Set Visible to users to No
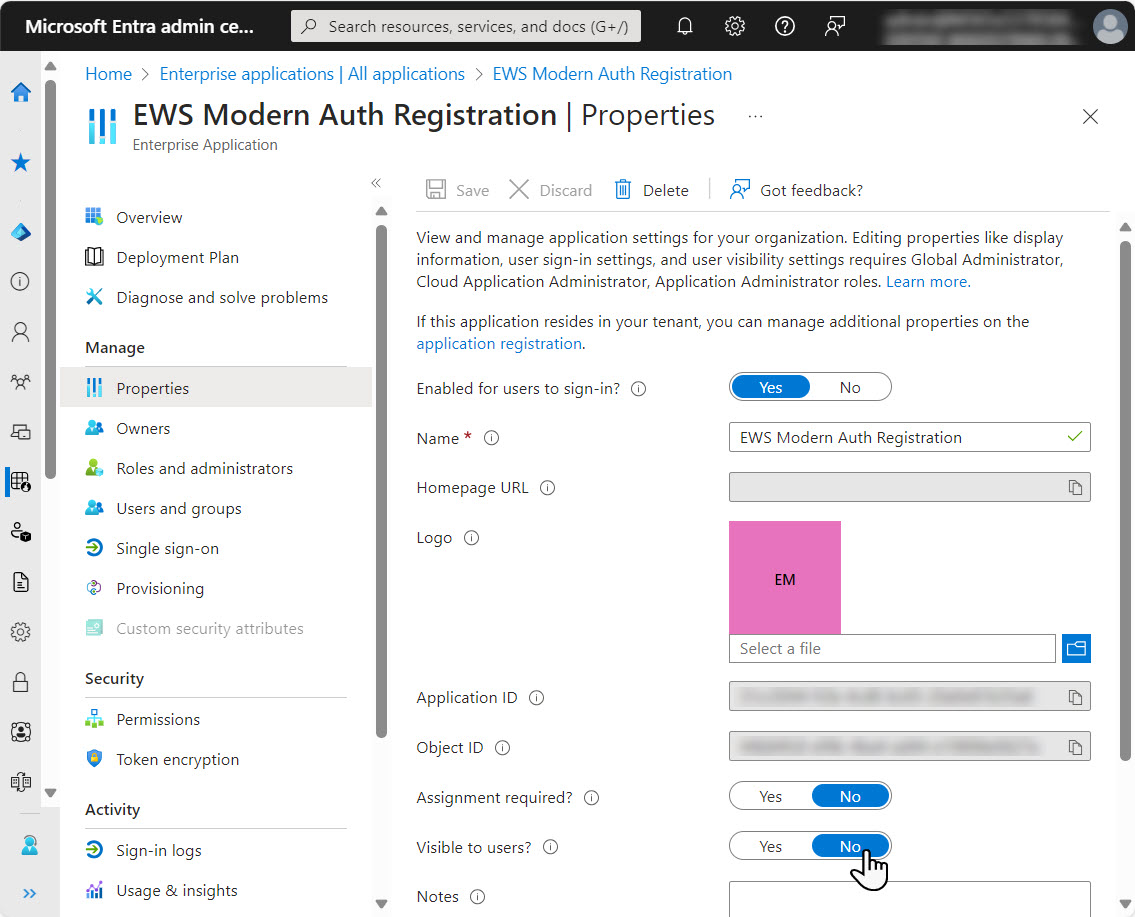Viewport: 1135px width, 917px height. [850, 846]
